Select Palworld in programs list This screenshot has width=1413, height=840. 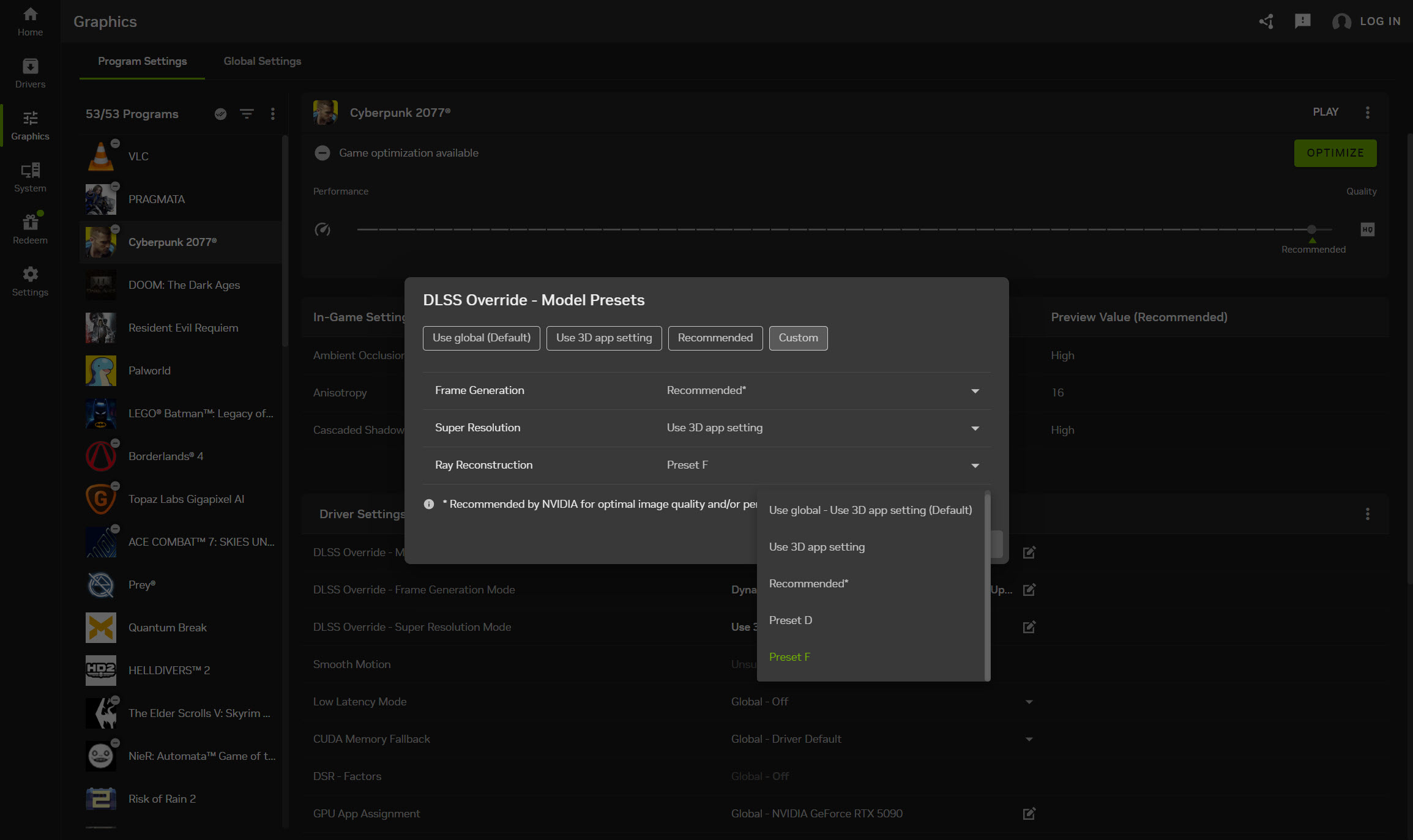pos(181,371)
